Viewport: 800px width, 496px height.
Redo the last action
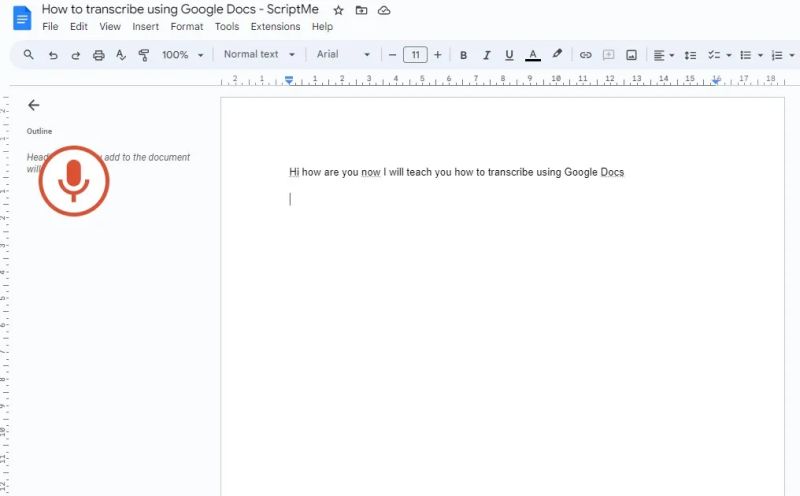(76, 55)
